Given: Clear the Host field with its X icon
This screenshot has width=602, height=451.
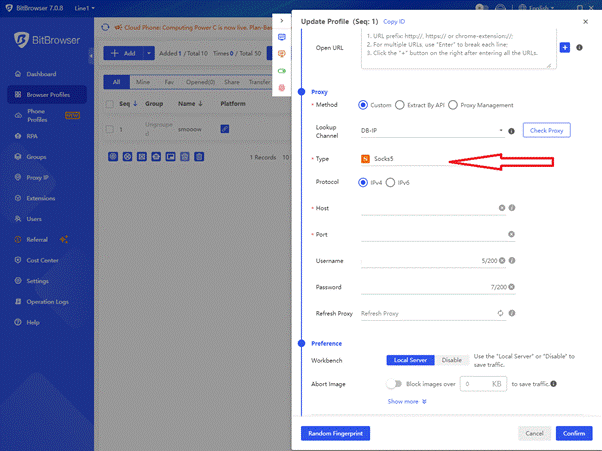Looking at the screenshot, I should (x=500, y=208).
